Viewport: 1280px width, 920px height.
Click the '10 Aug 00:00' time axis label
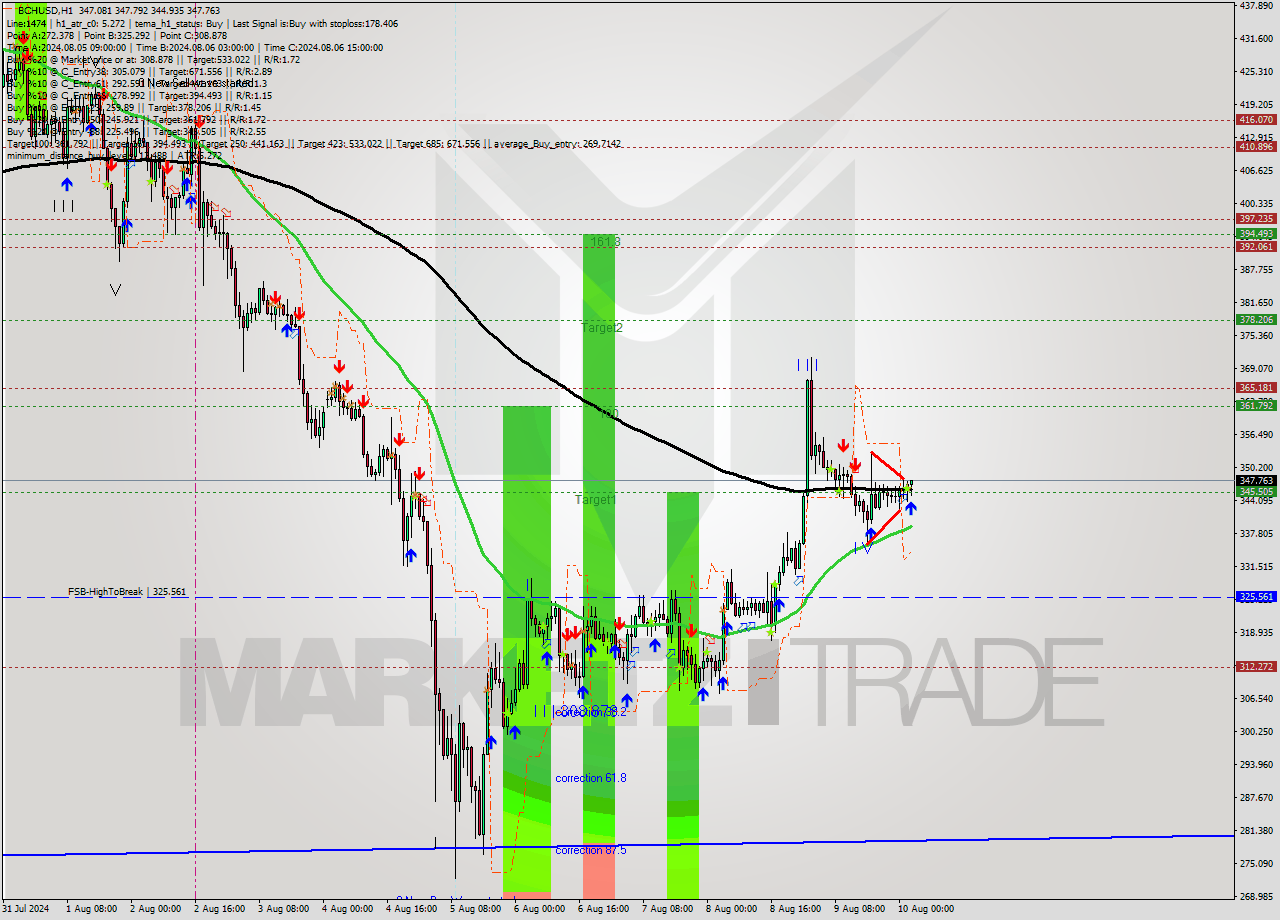pyautogui.click(x=925, y=909)
